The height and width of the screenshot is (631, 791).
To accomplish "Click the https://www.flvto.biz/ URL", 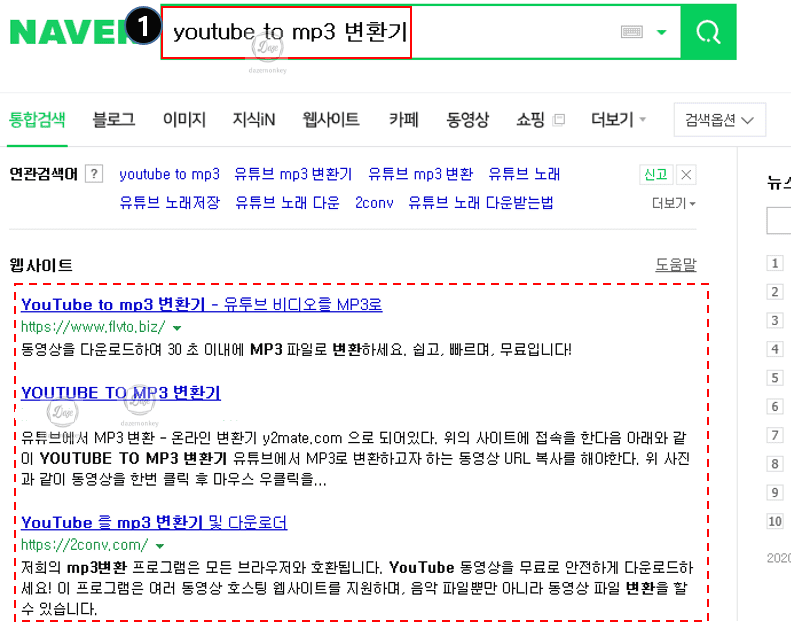I will [93, 327].
